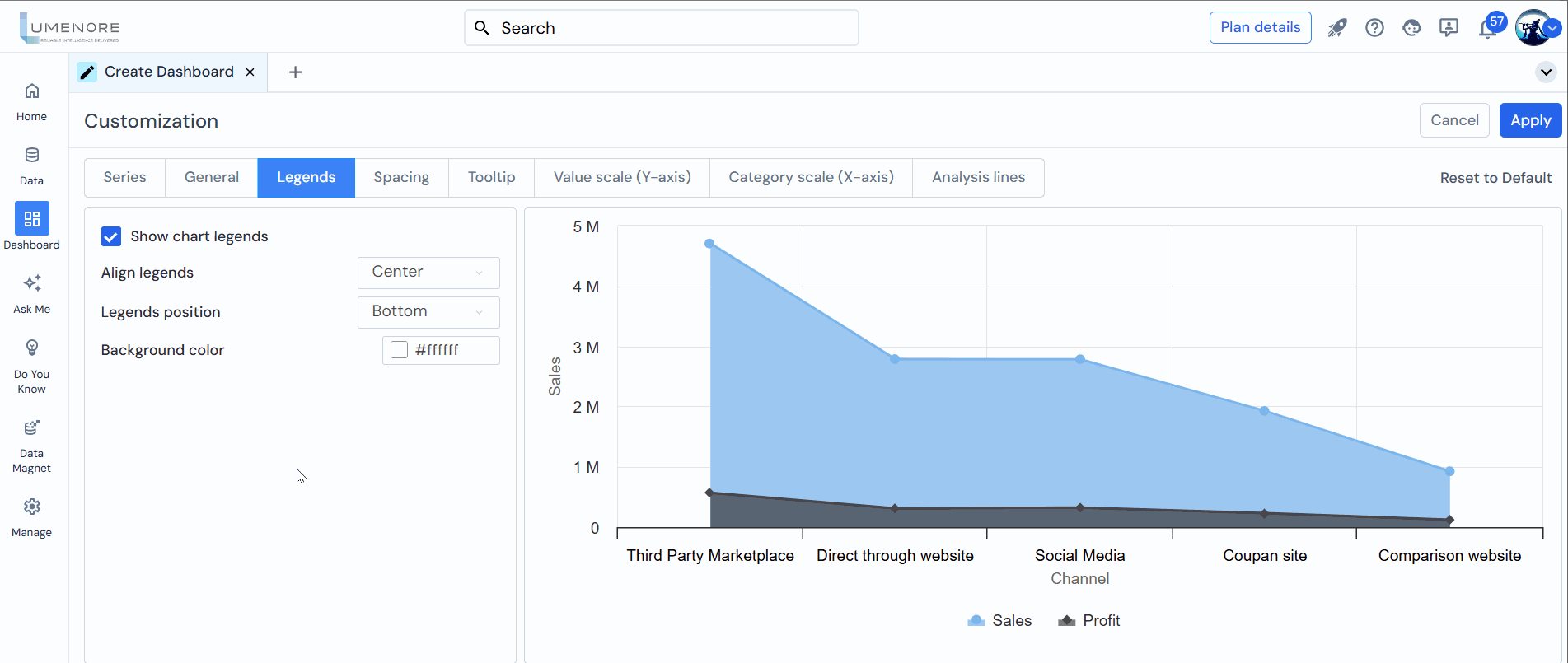
Task: Click Reset to Default link
Action: tap(1495, 179)
